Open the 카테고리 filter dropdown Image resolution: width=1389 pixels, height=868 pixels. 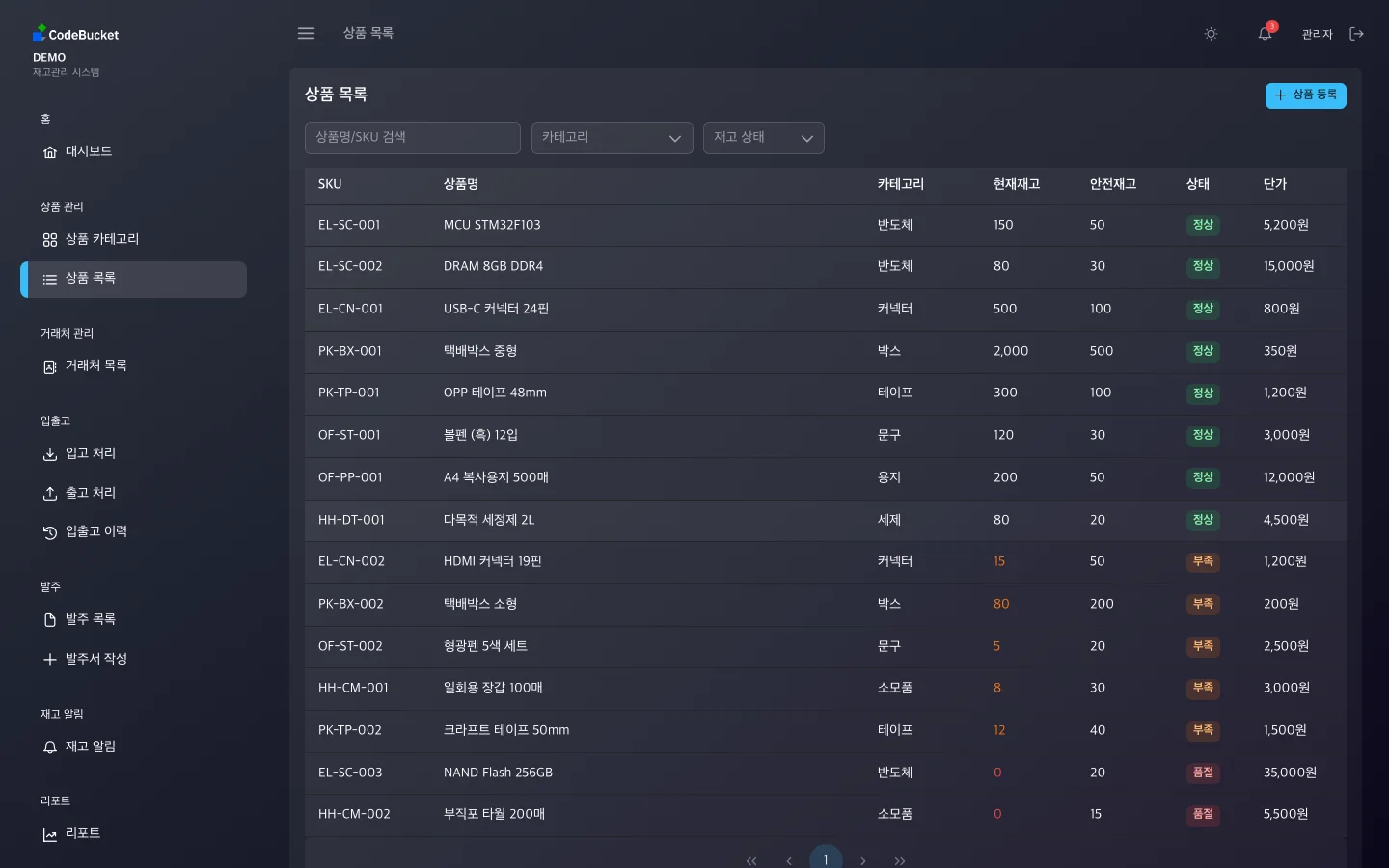[612, 138]
